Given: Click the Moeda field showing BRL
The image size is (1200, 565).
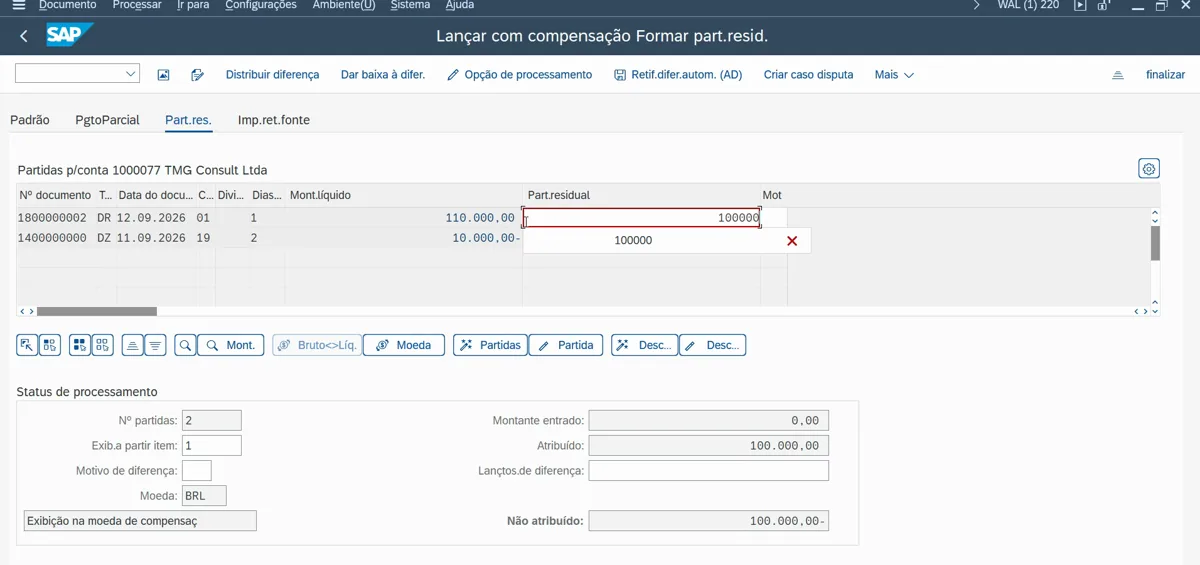Looking at the screenshot, I should click(204, 495).
